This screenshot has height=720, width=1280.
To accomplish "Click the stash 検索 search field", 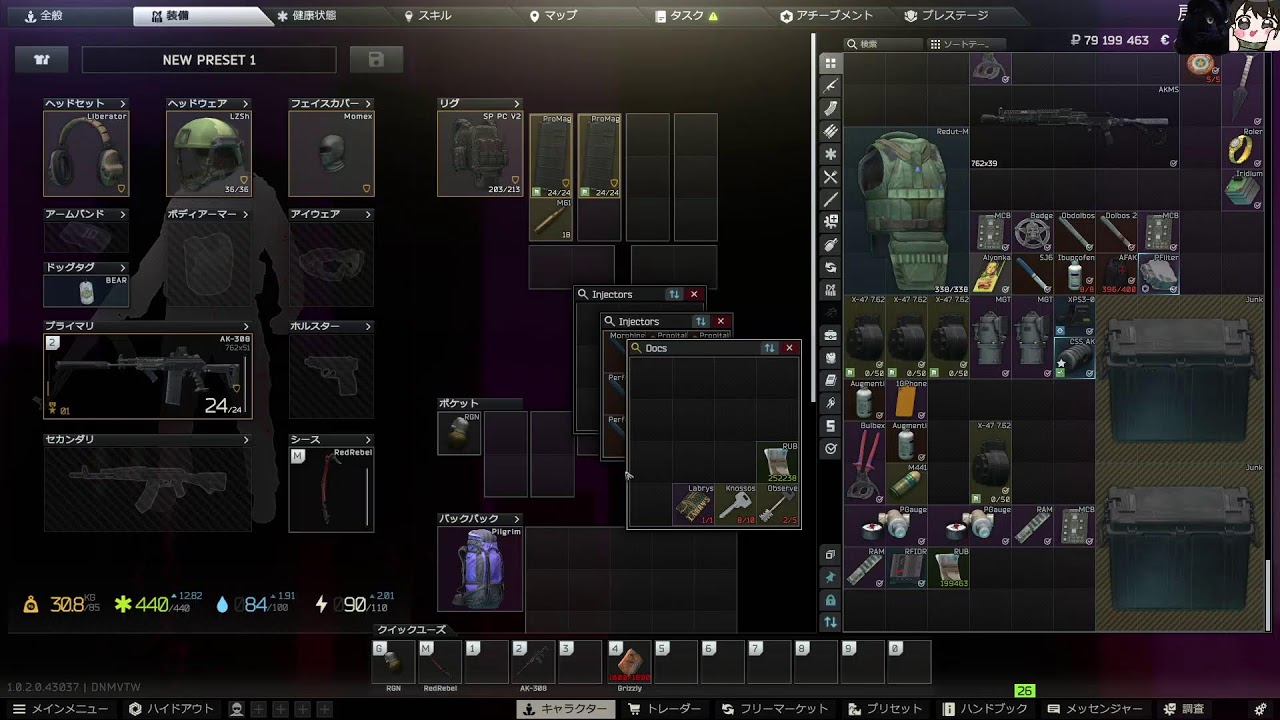I will pos(883,44).
